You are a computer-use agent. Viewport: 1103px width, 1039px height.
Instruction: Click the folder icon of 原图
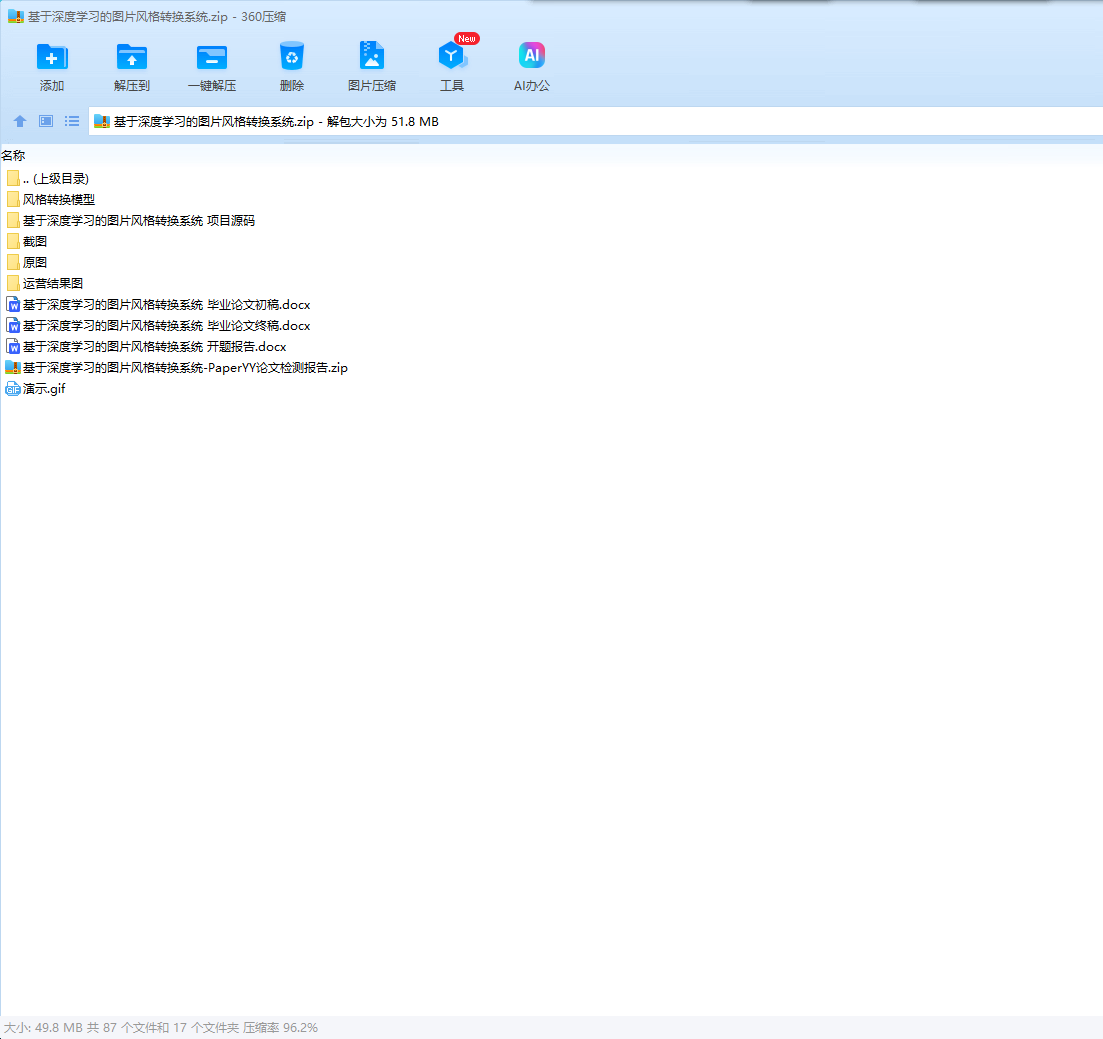(x=13, y=263)
